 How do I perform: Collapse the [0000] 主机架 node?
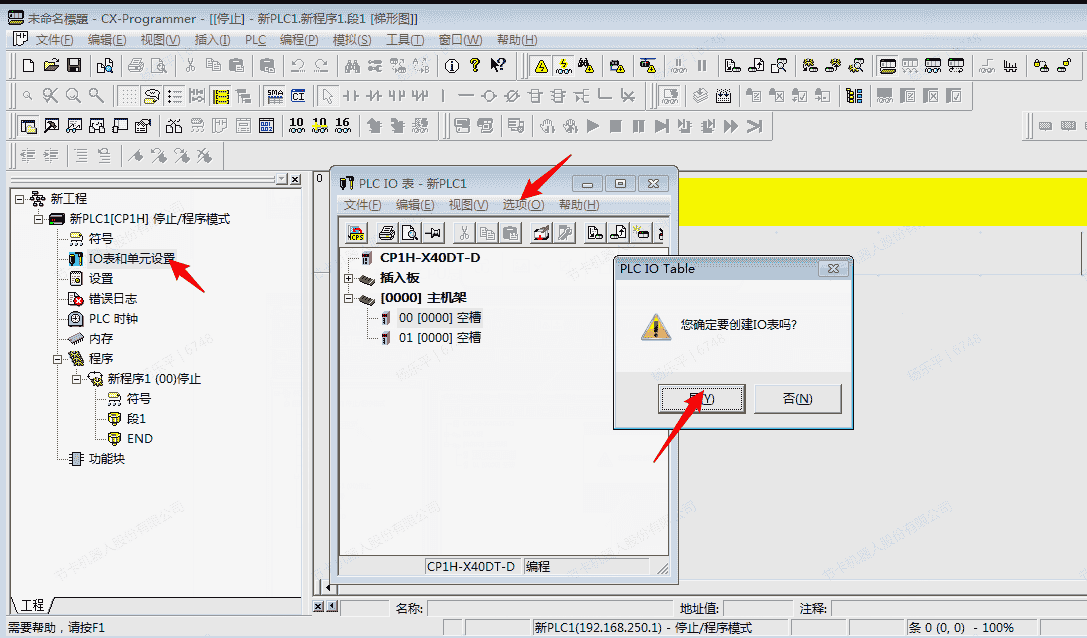(349, 298)
